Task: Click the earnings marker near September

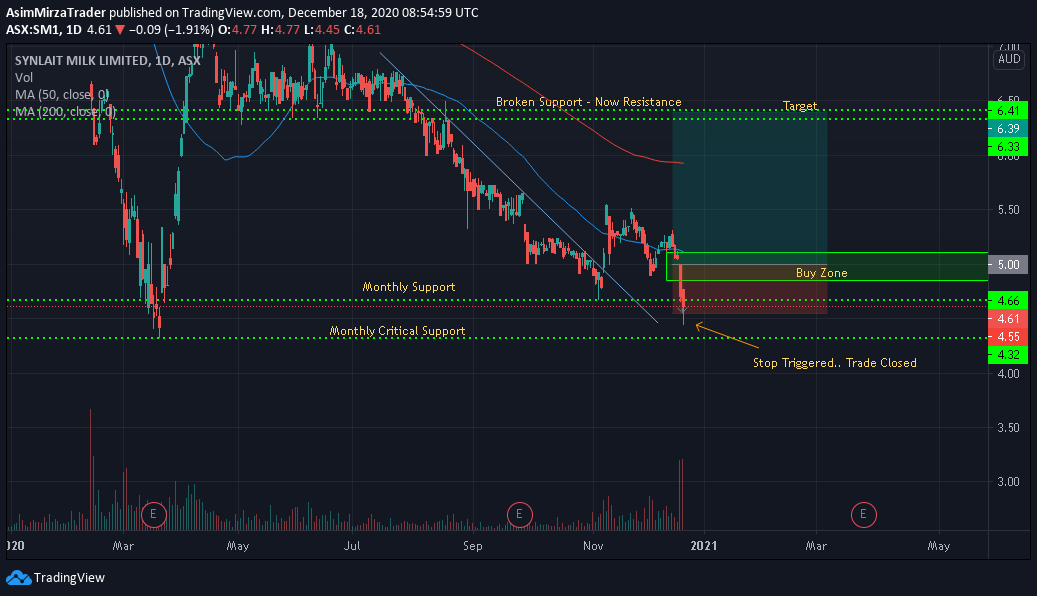Action: (x=519, y=514)
